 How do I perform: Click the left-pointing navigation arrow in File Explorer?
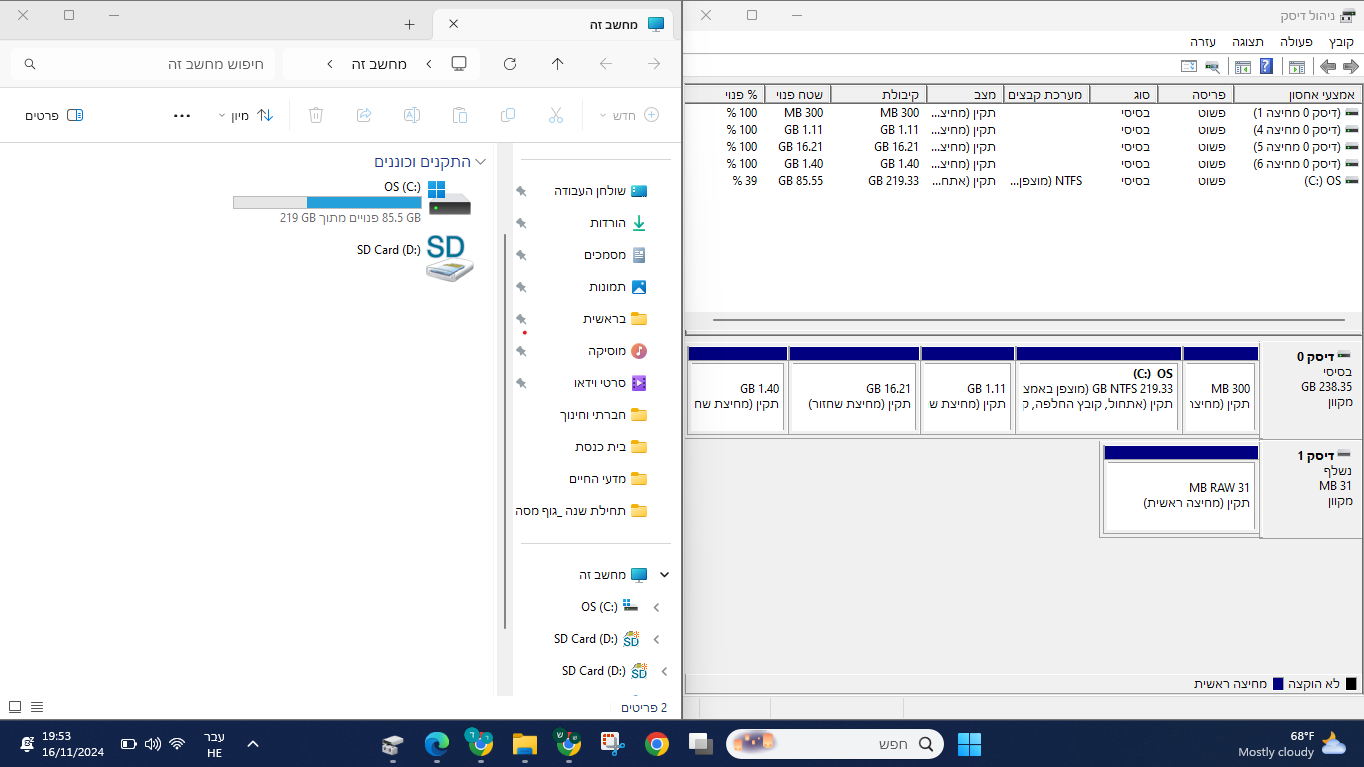pos(606,64)
